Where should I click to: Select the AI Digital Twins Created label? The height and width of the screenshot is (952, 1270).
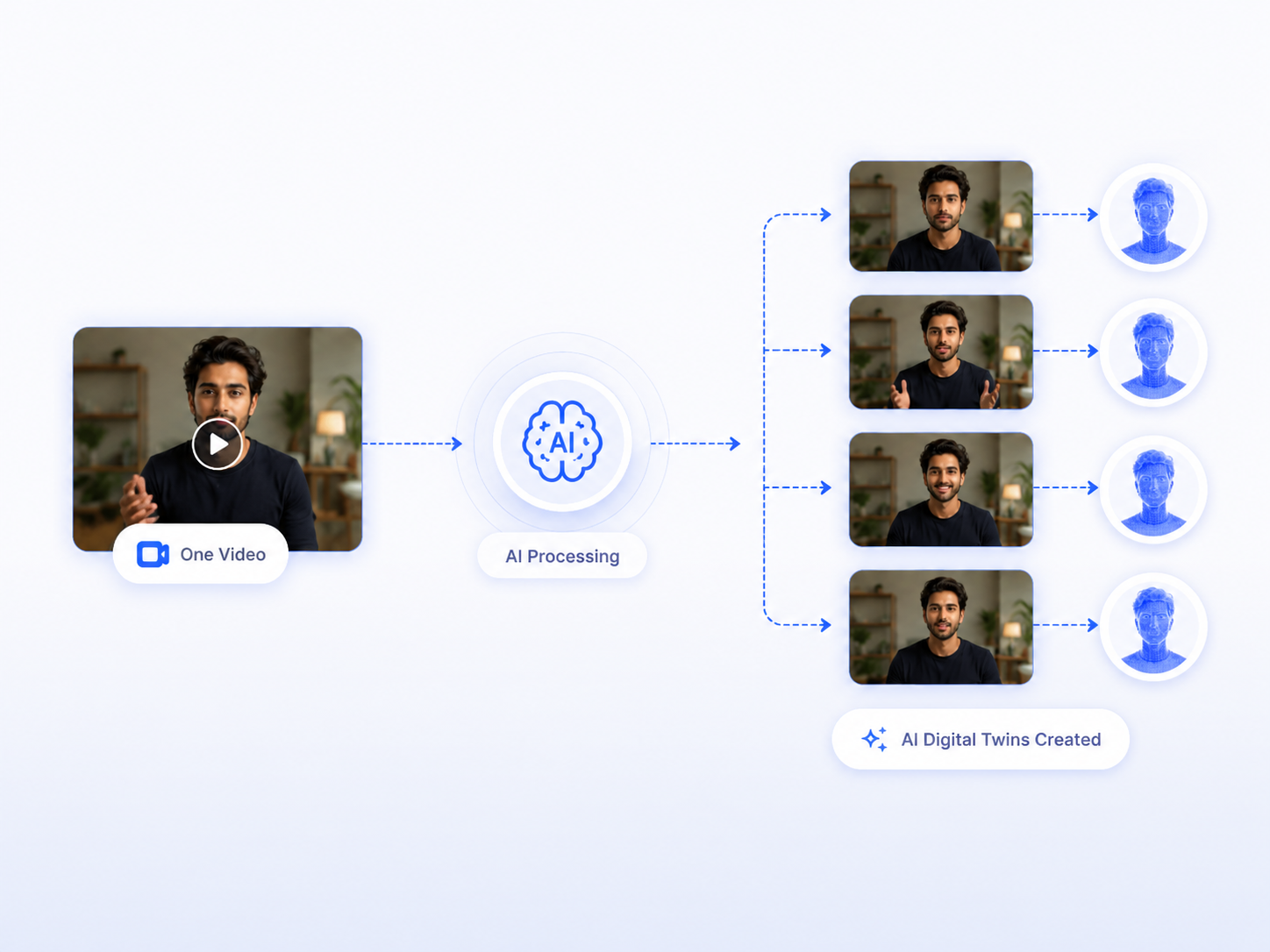pos(981,739)
